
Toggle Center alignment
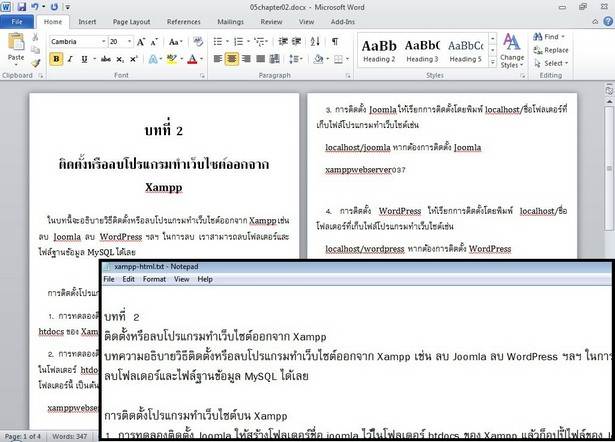(x=232, y=59)
